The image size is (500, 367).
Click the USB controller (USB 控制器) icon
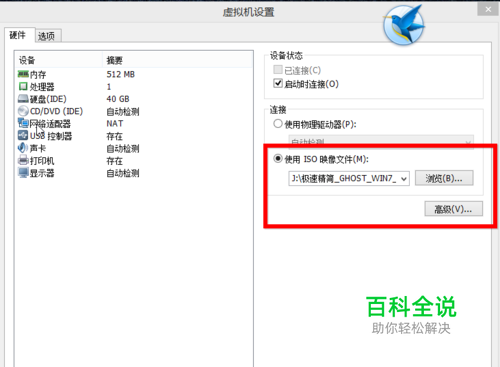click(23, 135)
